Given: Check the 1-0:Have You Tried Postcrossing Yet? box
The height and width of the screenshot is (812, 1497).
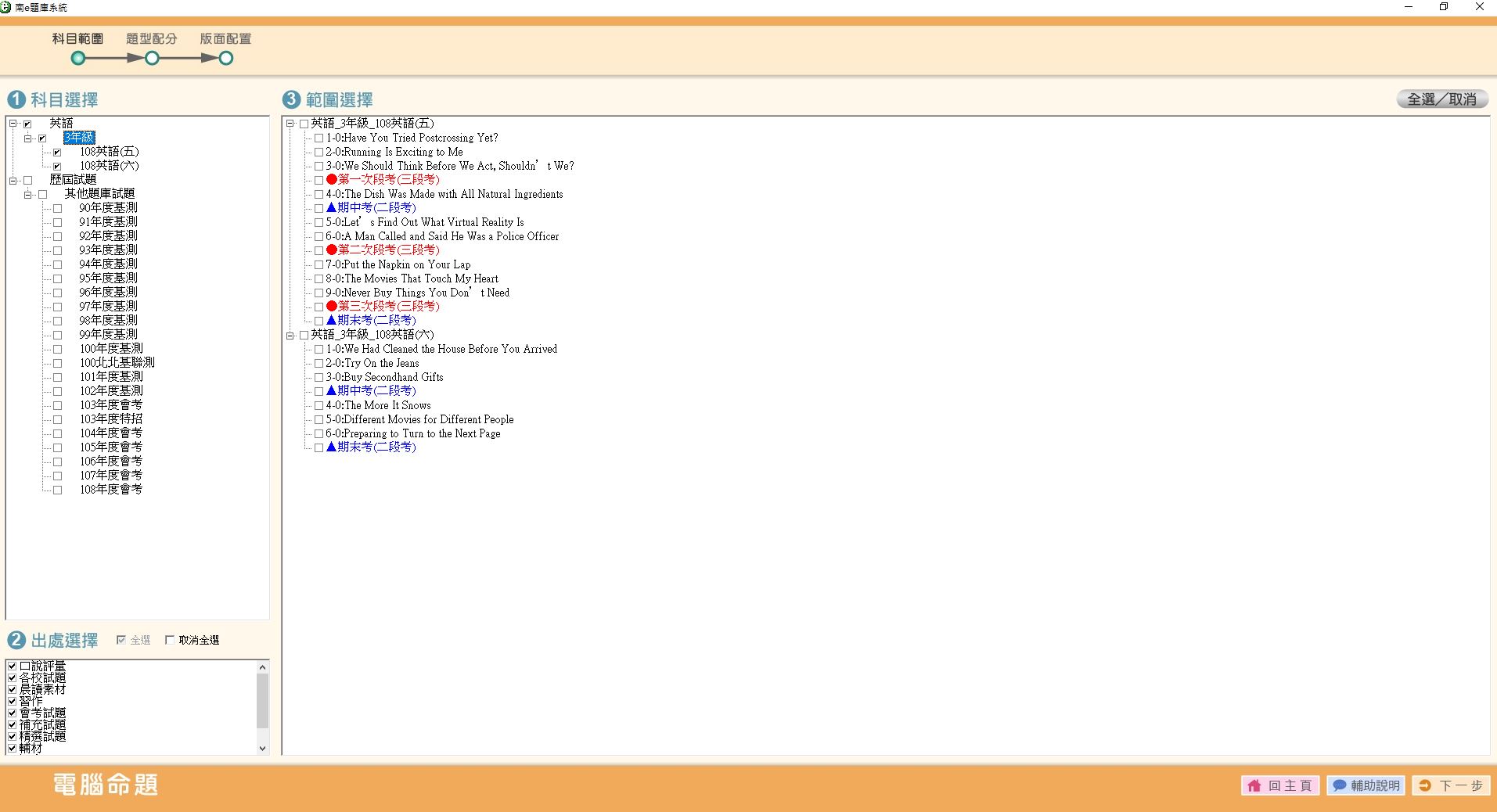Looking at the screenshot, I should coord(318,138).
